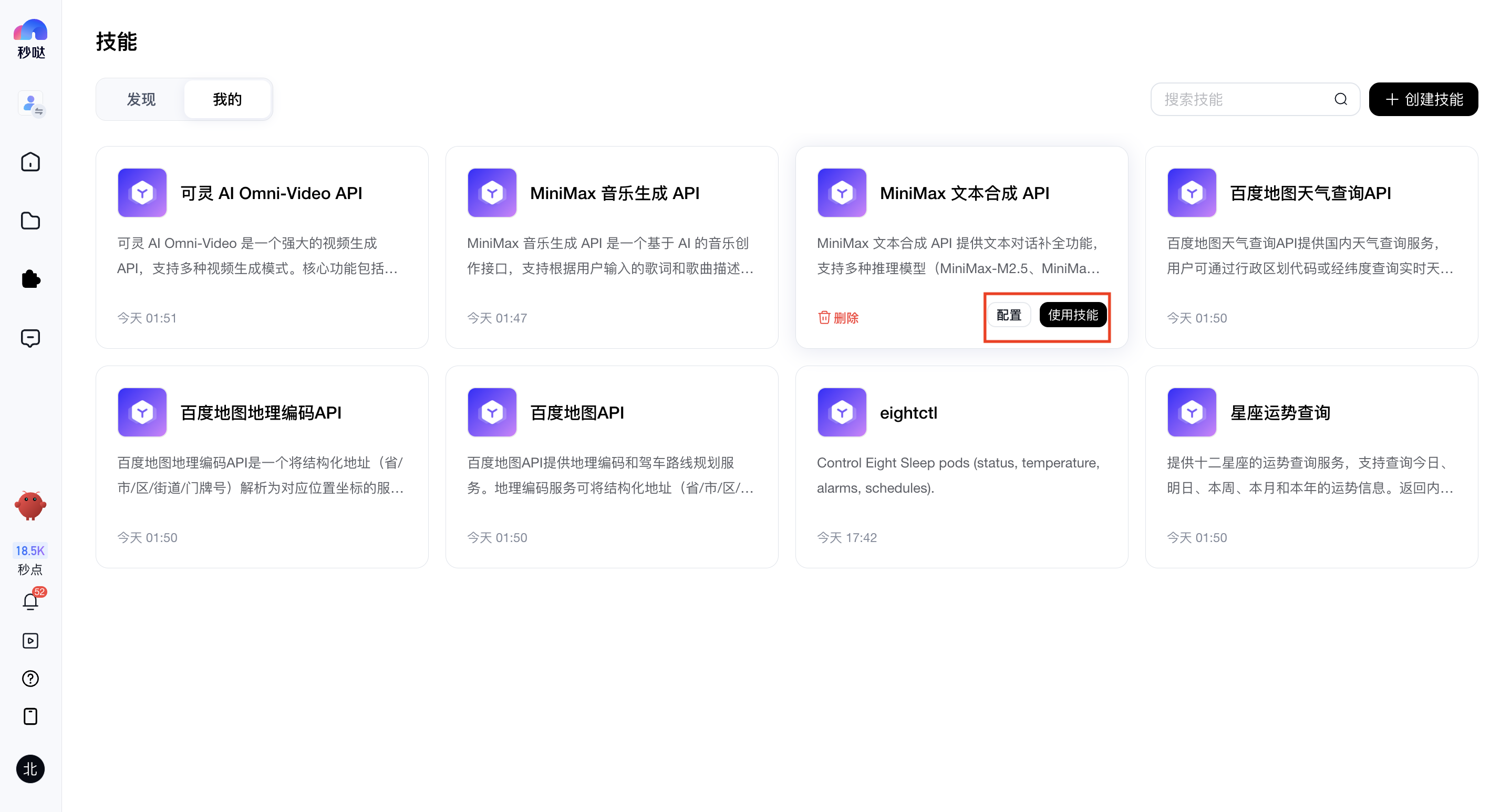This screenshot has width=1511, height=812.
Task: Click the 可灵 AI Omni-Video API icon
Action: pos(142,193)
